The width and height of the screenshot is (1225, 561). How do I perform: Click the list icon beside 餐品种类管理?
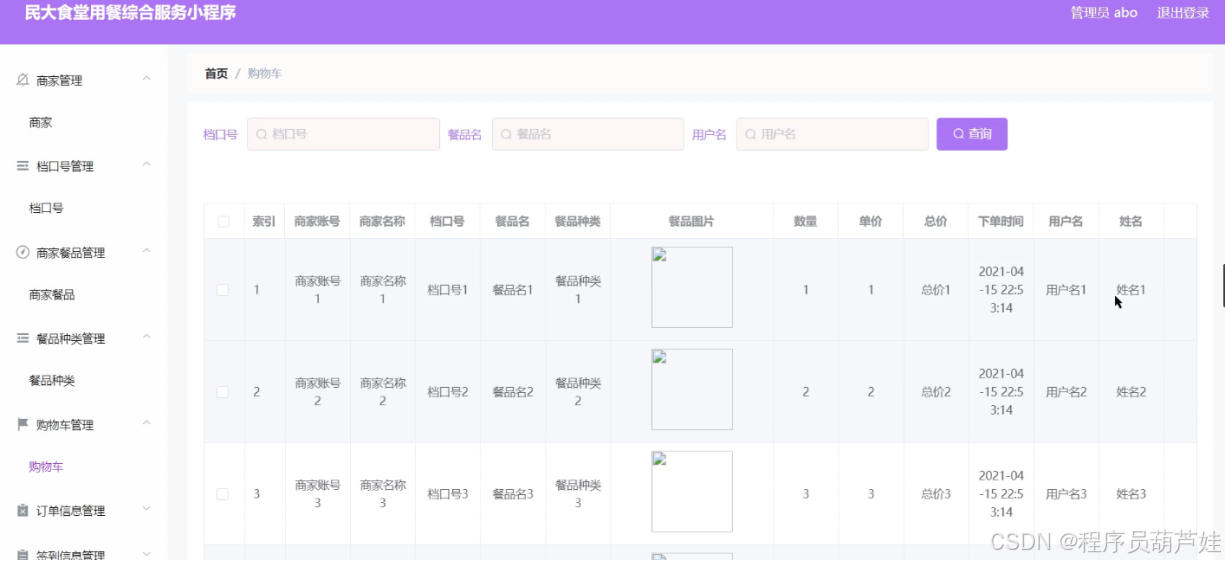pos(22,338)
